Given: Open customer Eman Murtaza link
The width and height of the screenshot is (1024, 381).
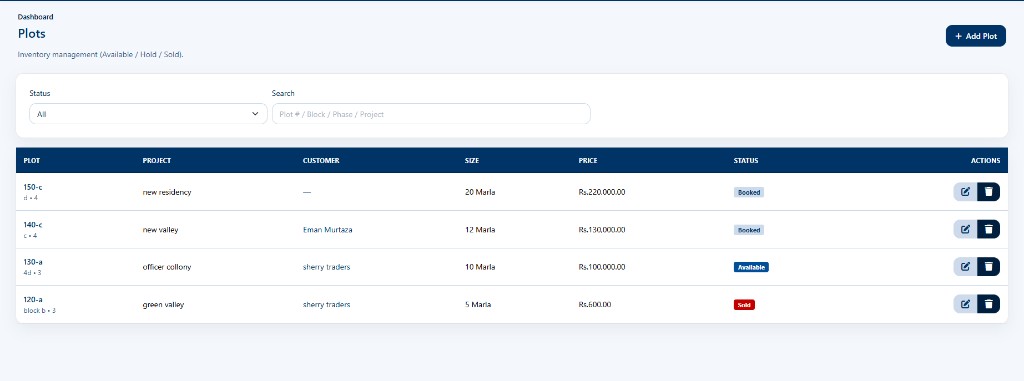Looking at the screenshot, I should pos(328,230).
